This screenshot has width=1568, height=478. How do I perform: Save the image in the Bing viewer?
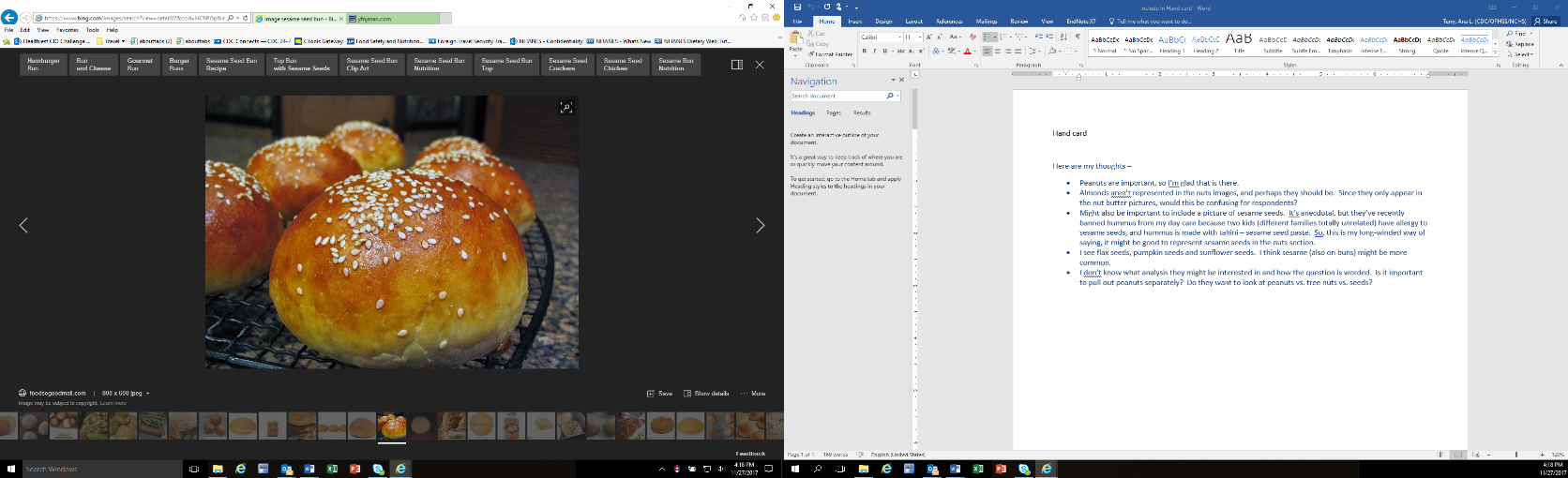660,394
